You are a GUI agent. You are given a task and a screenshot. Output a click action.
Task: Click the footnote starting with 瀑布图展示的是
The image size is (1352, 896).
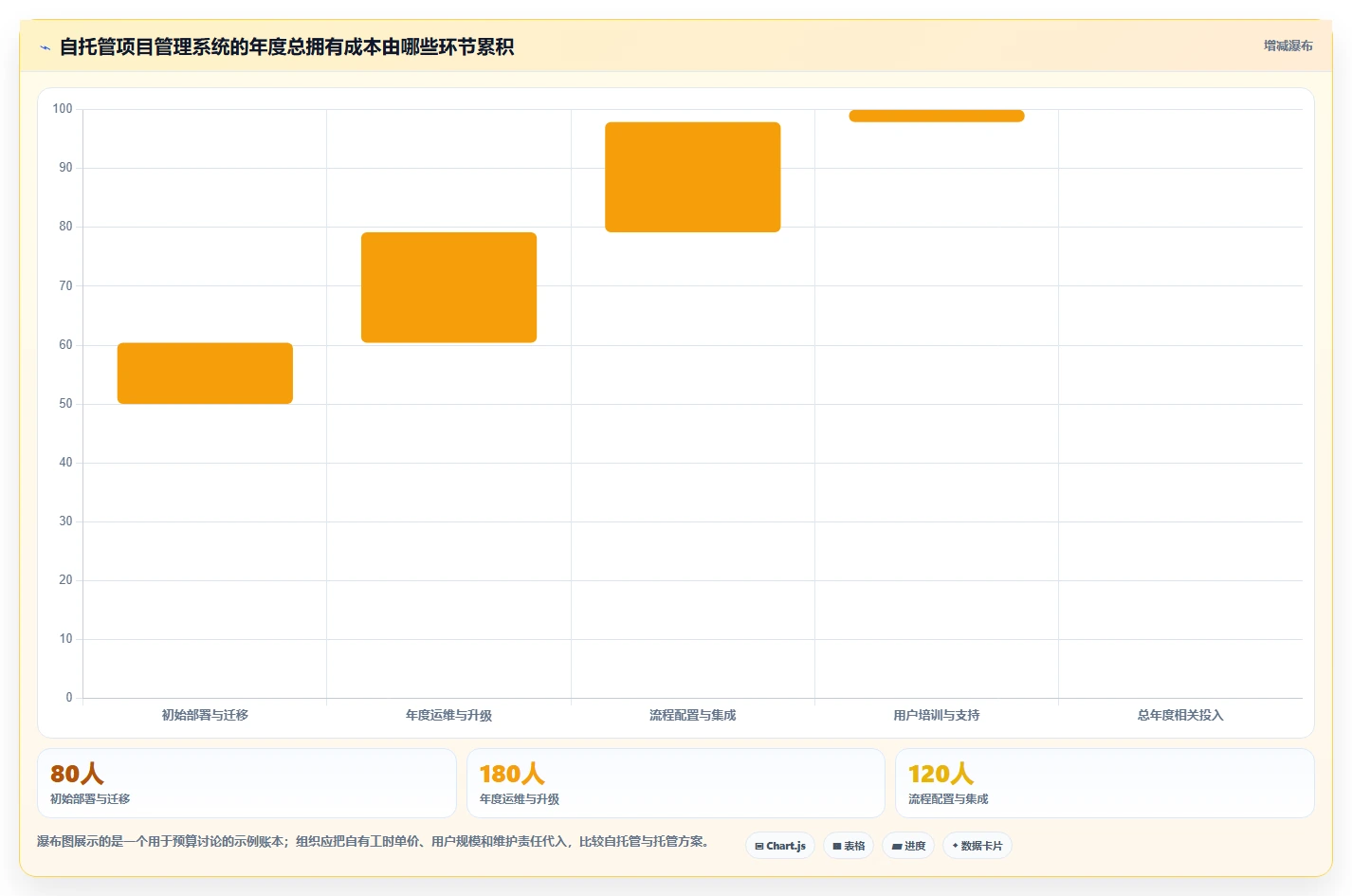point(373,841)
